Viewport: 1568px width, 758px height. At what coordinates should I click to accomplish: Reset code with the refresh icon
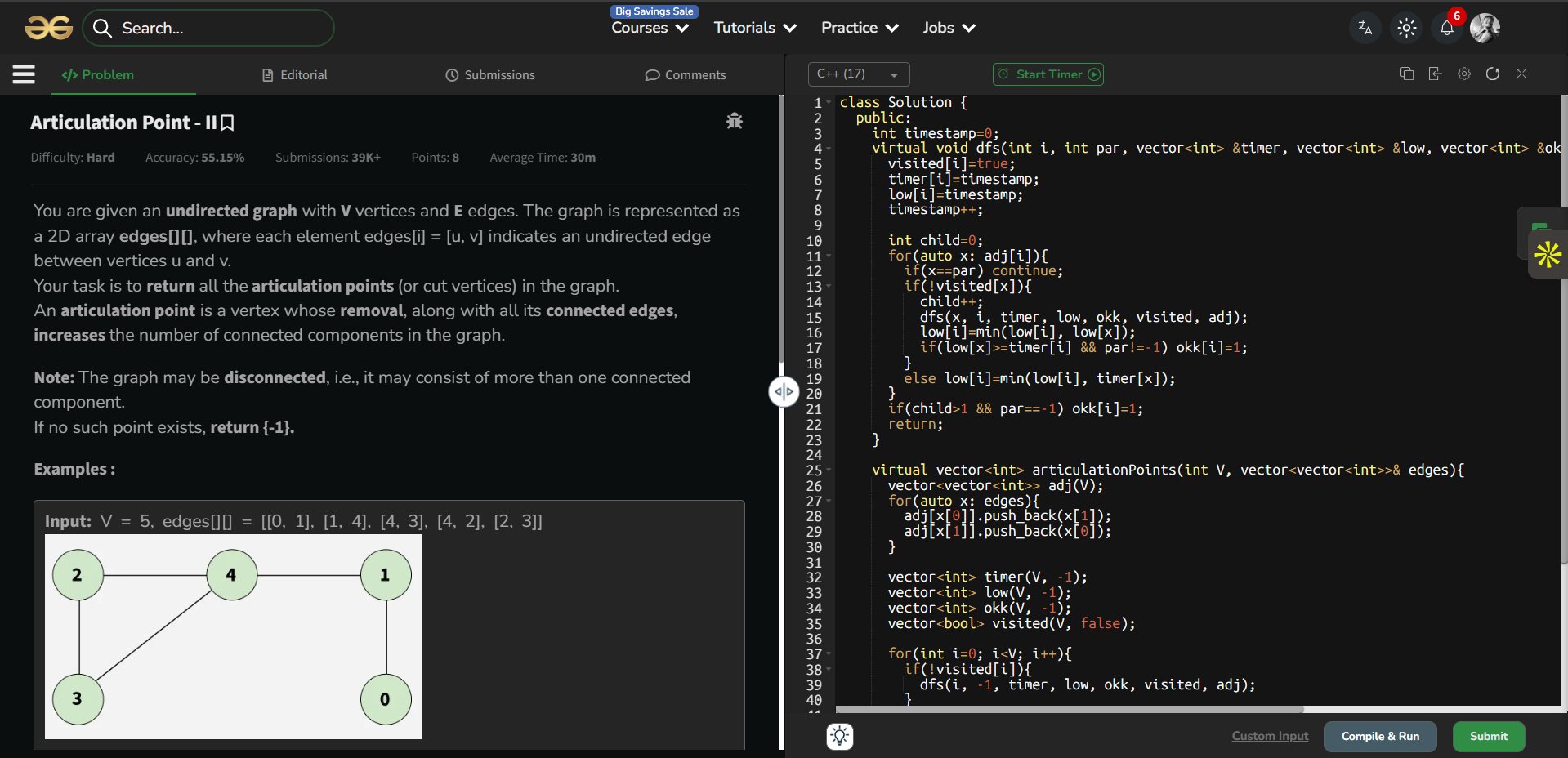1492,74
